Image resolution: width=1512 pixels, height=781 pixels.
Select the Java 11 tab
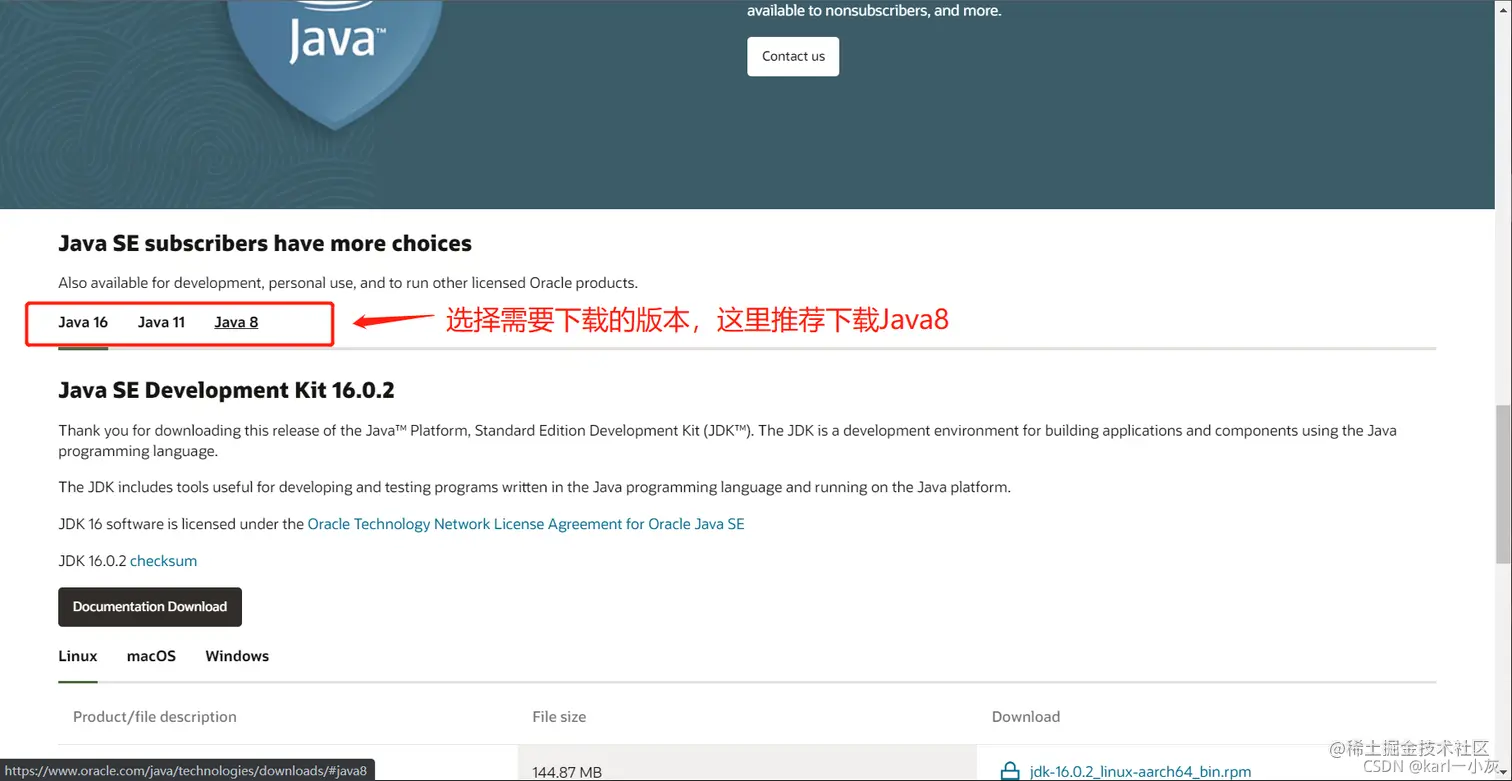tap(161, 322)
